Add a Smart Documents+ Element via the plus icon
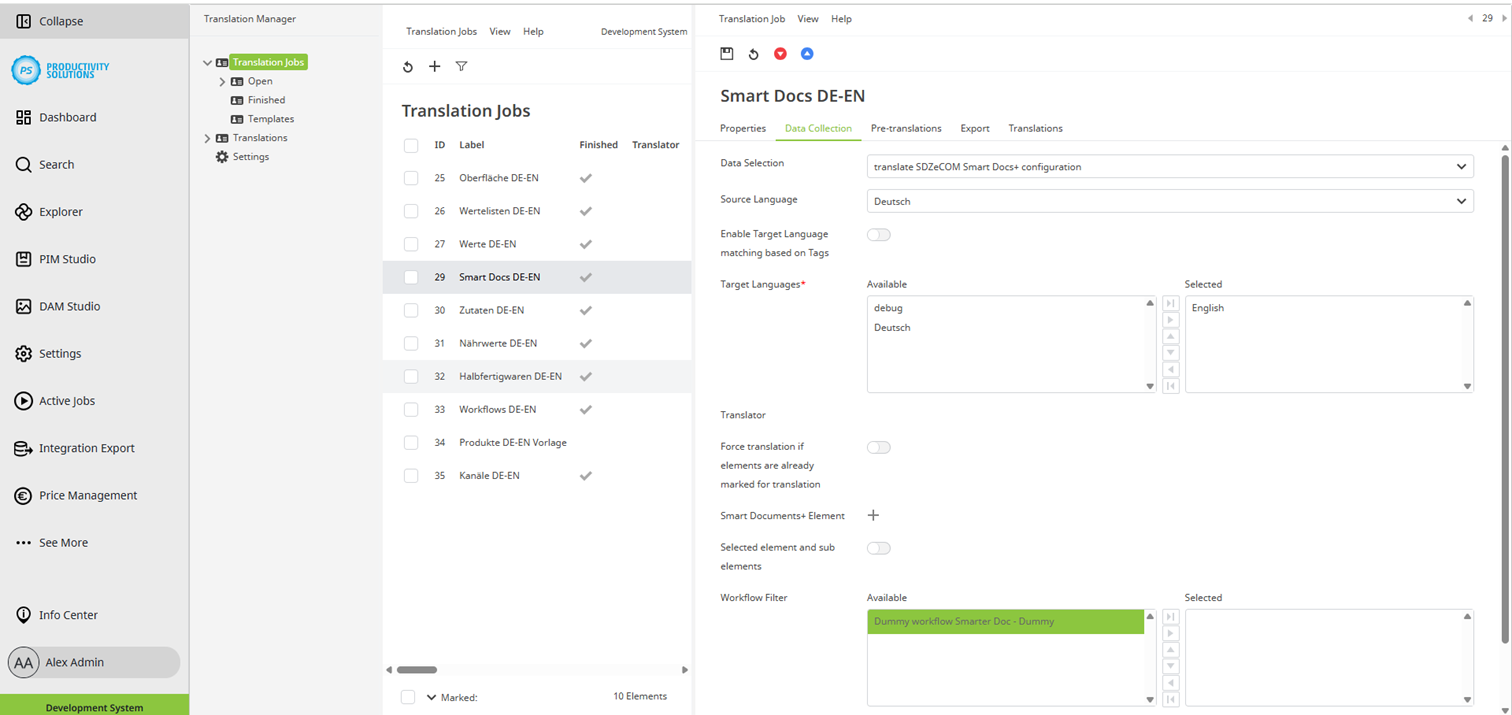The image size is (1512, 715). pyautogui.click(x=873, y=515)
